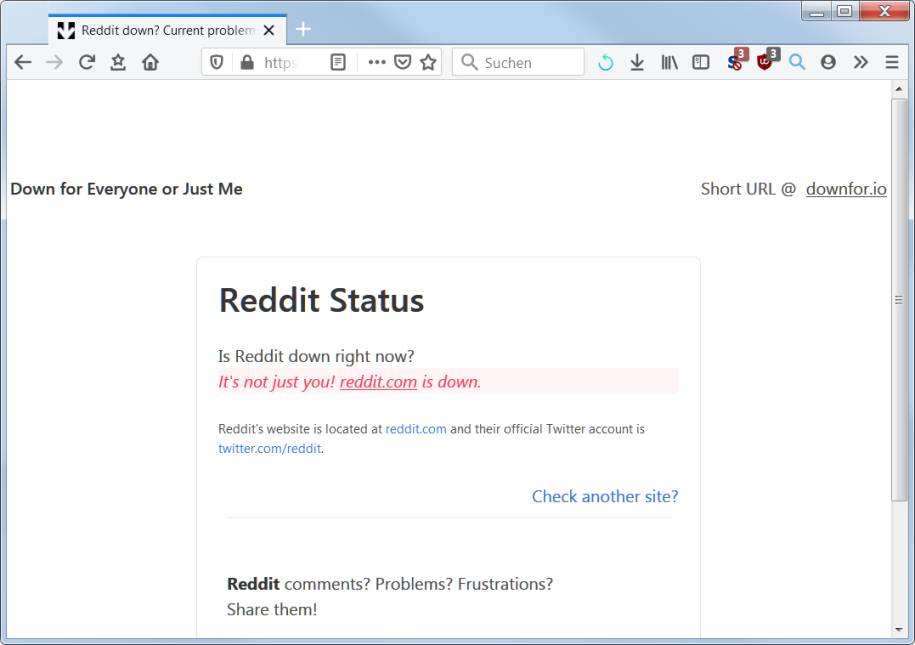The image size is (915, 645).
Task: Open the bookmarks star-tray icon
Action: (118, 62)
